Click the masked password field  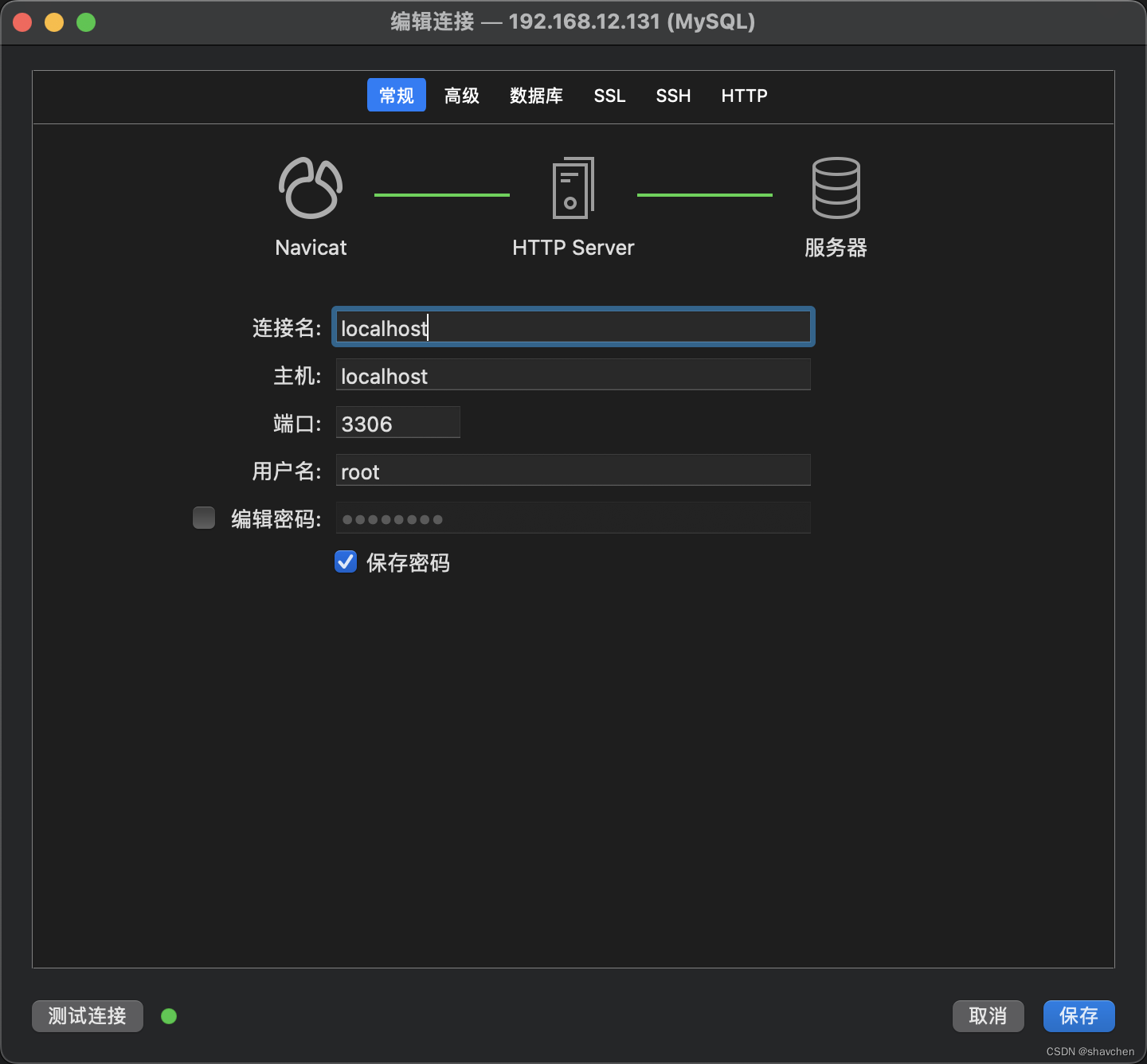tap(573, 518)
